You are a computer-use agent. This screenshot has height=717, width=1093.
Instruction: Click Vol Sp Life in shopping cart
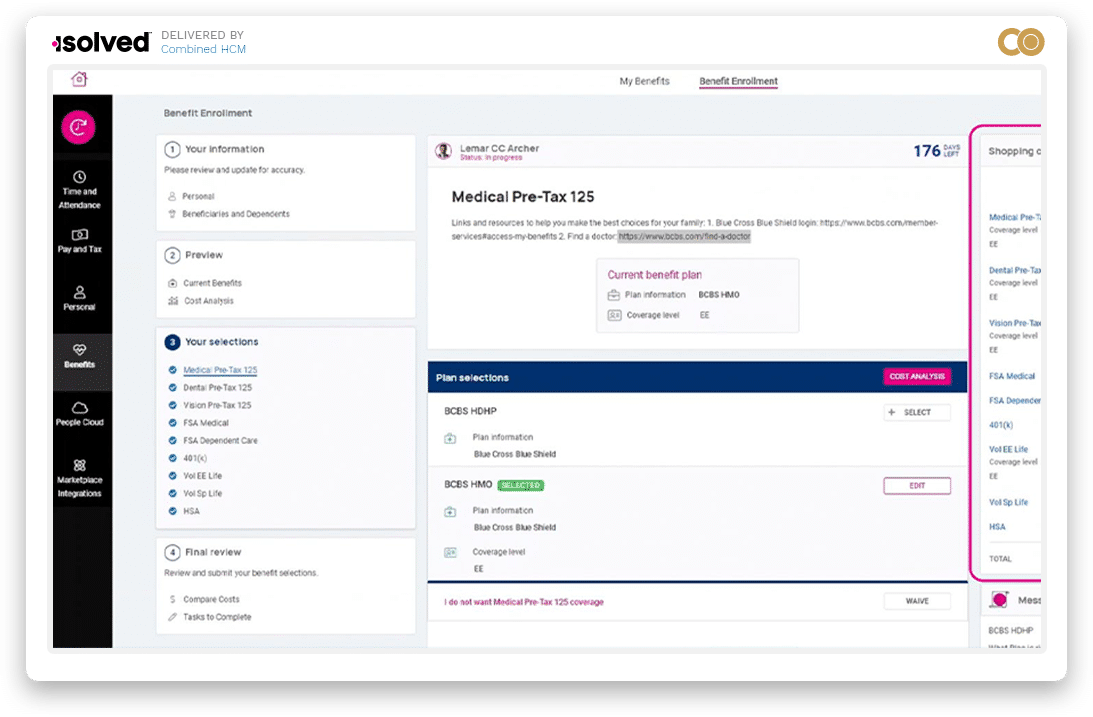coord(1008,502)
